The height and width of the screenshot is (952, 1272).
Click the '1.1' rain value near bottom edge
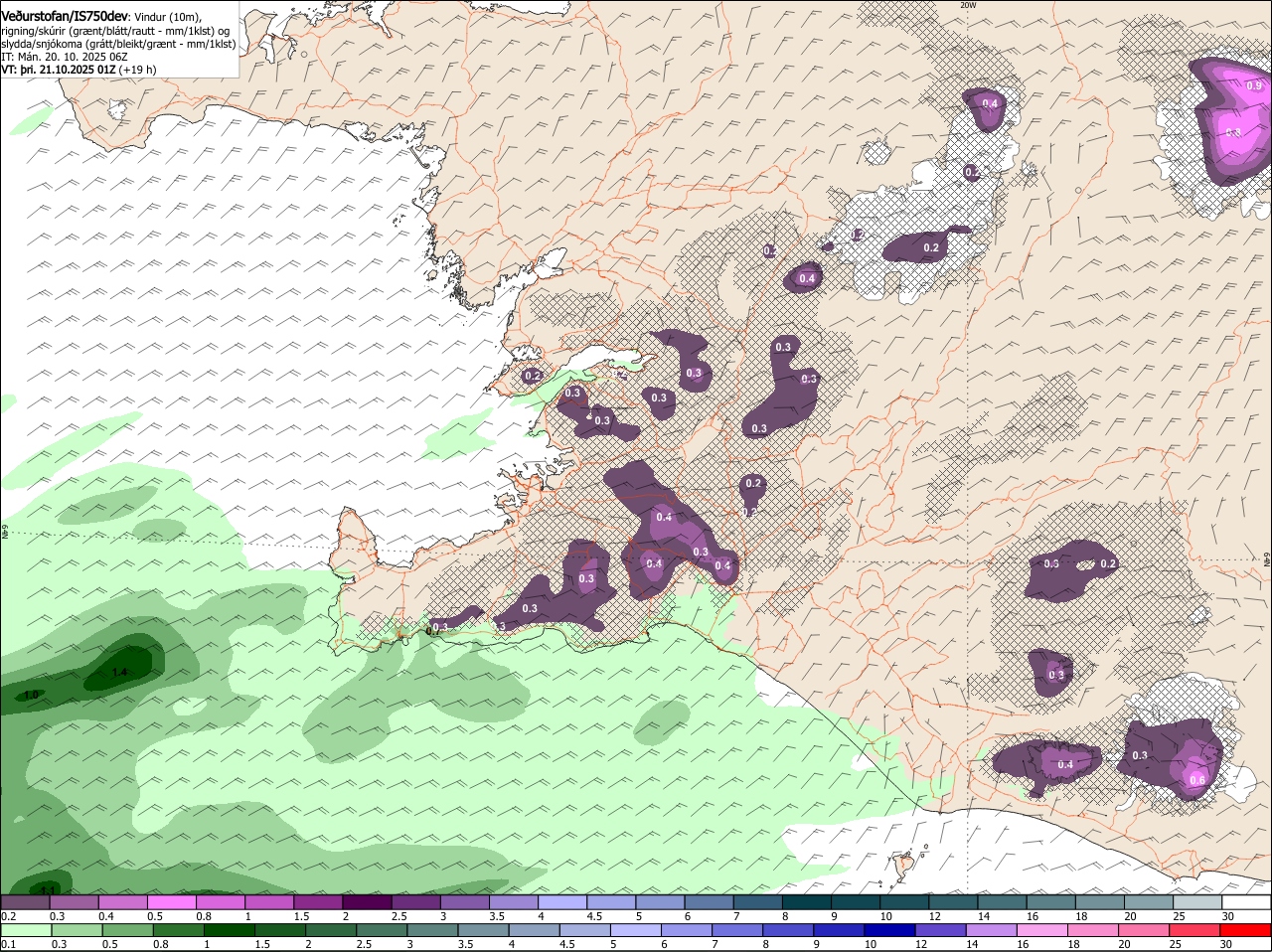click(x=50, y=888)
